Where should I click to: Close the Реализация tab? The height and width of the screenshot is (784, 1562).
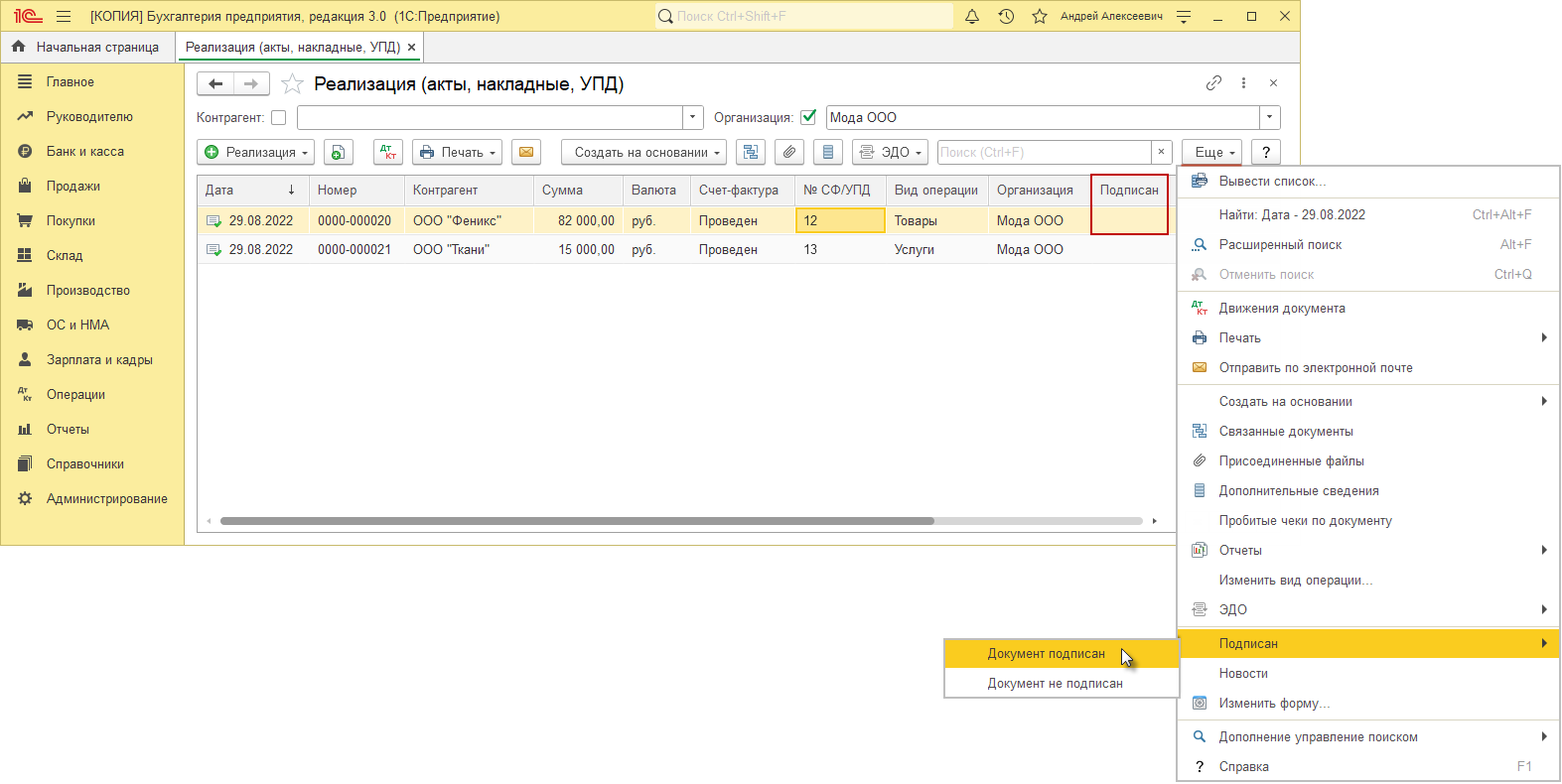[x=412, y=47]
